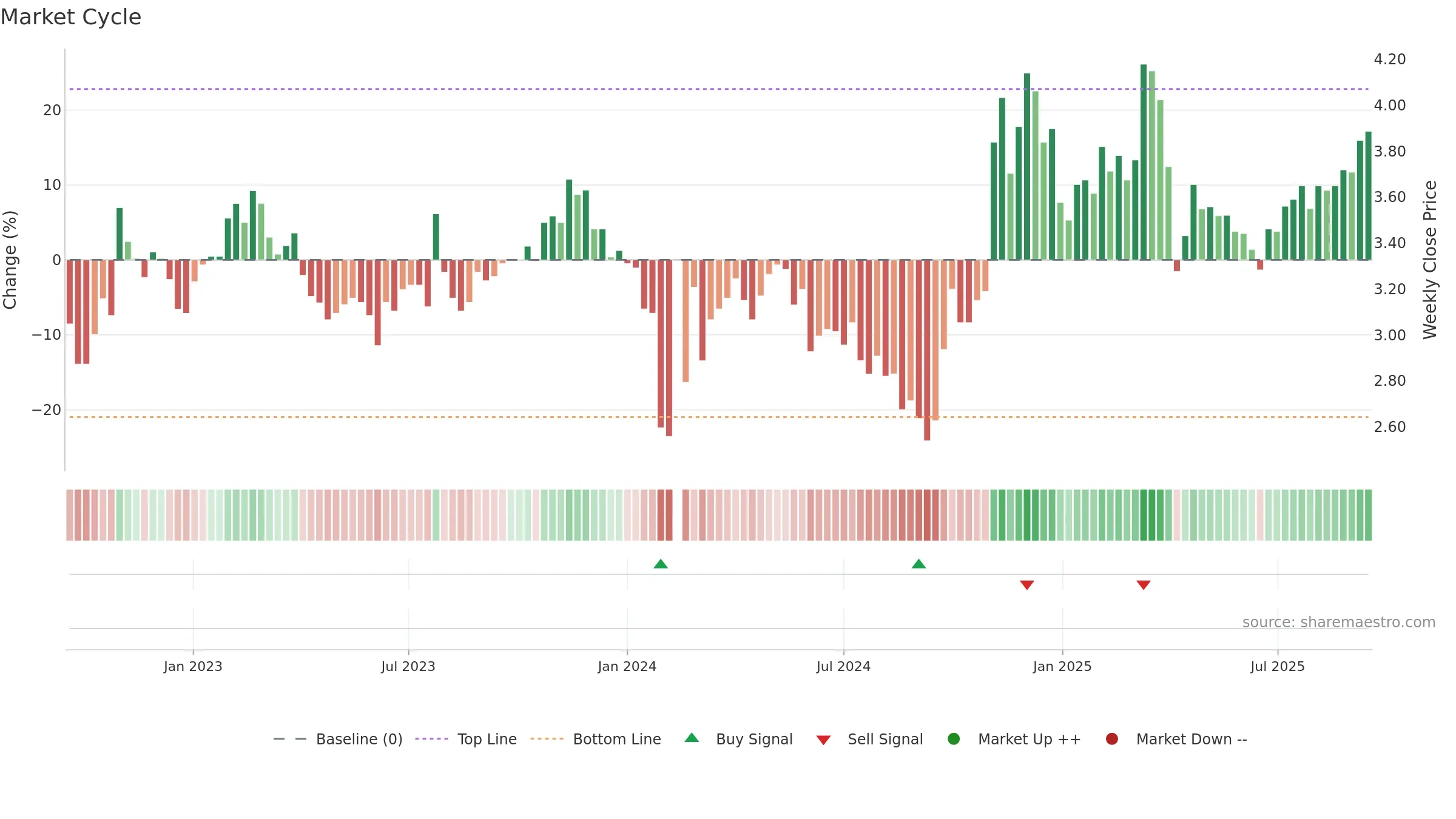This screenshot has height=819, width=1456.
Task: Click the red Market Down circle icon
Action: click(1112, 739)
